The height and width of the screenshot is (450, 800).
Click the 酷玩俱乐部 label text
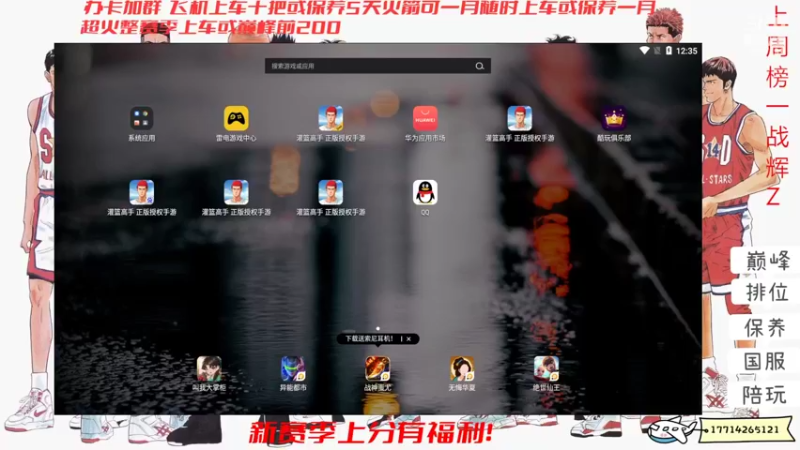[614, 138]
